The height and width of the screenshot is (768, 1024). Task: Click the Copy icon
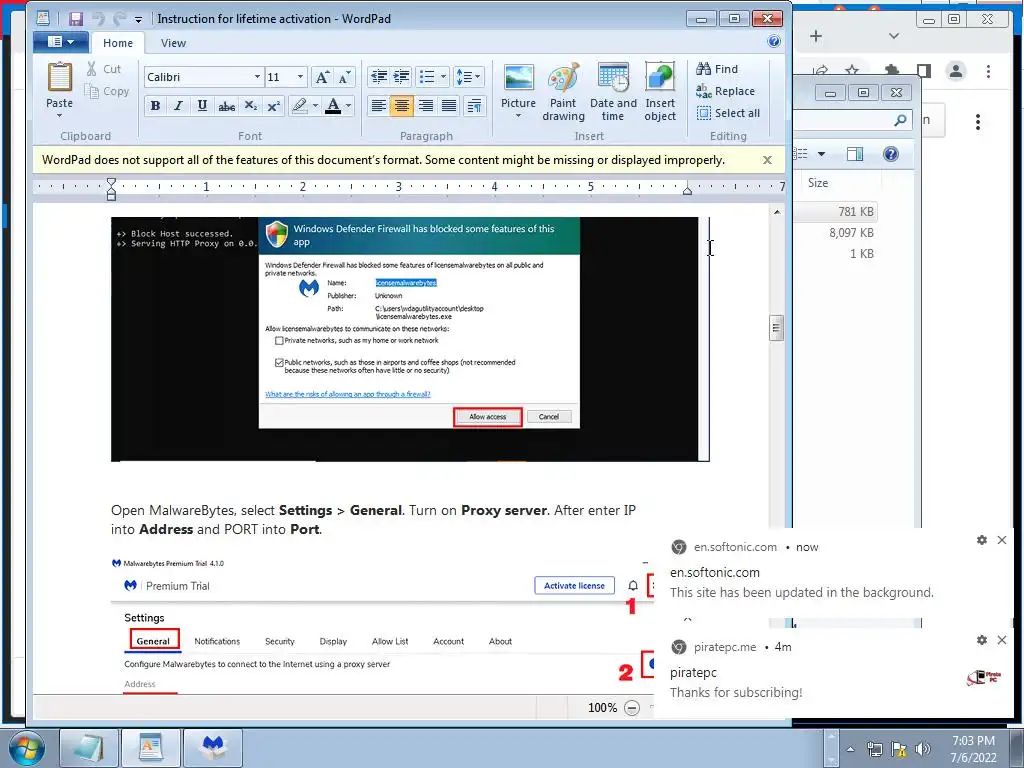click(92, 91)
